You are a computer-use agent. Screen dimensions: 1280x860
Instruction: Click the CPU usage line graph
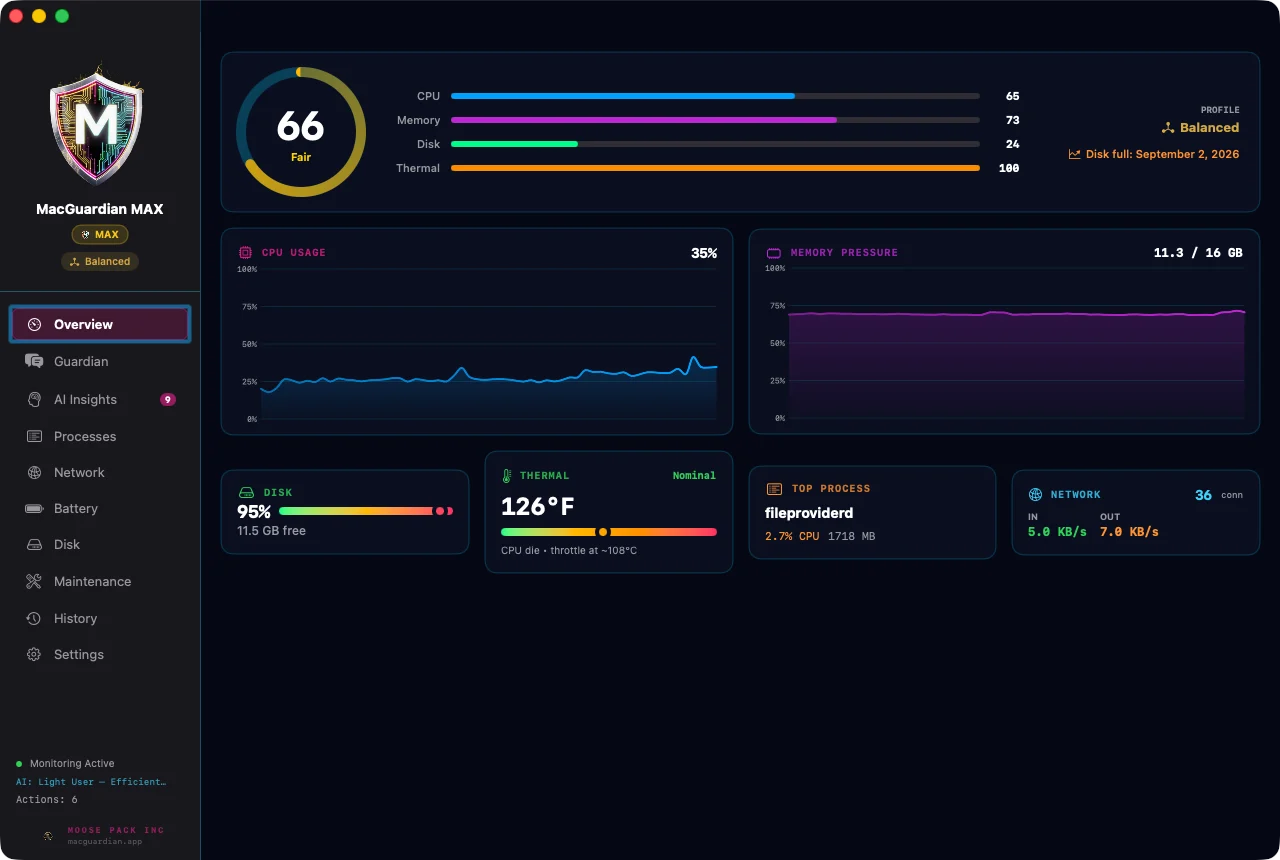[x=489, y=344]
